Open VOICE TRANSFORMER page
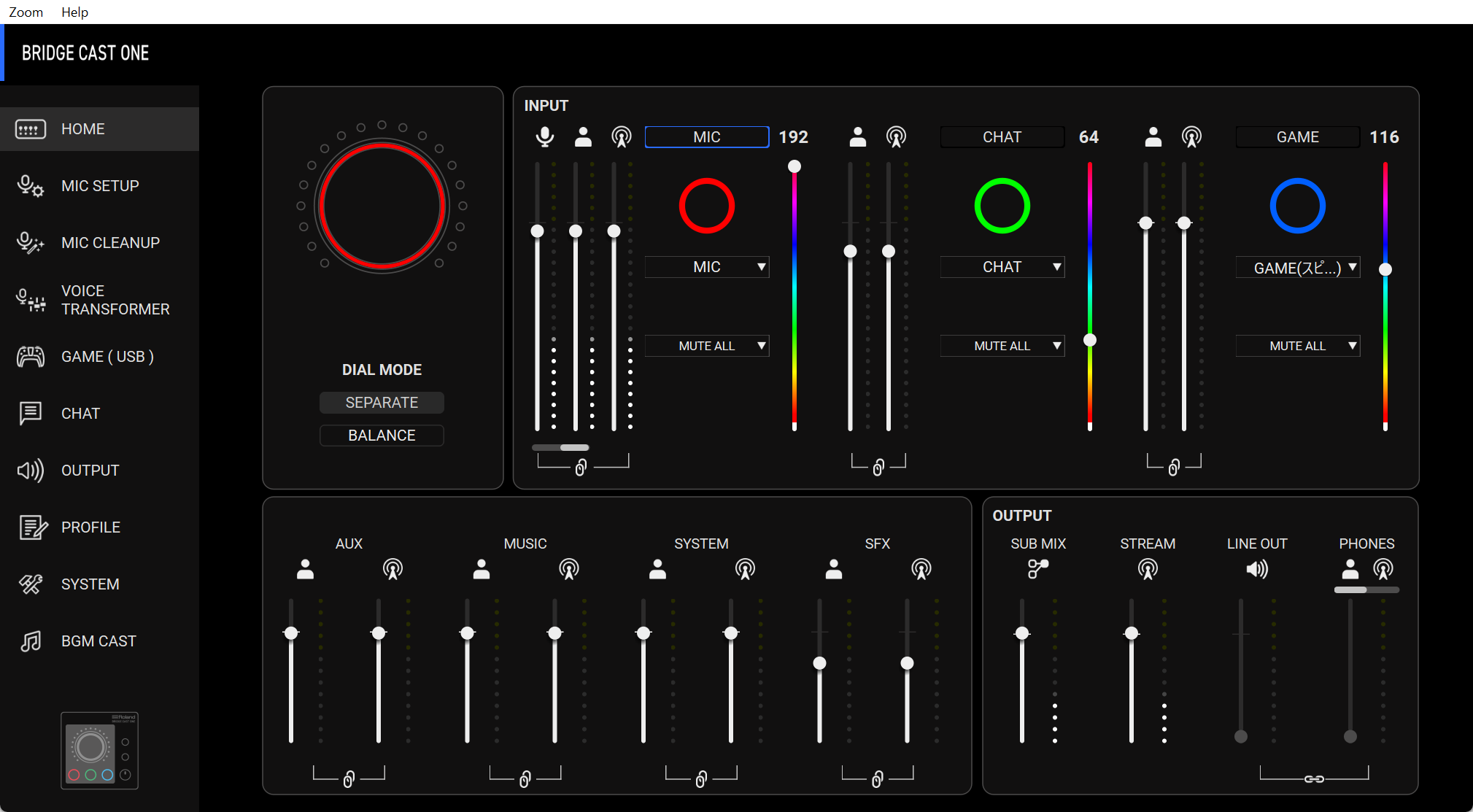This screenshot has height=812, width=1473. (99, 300)
